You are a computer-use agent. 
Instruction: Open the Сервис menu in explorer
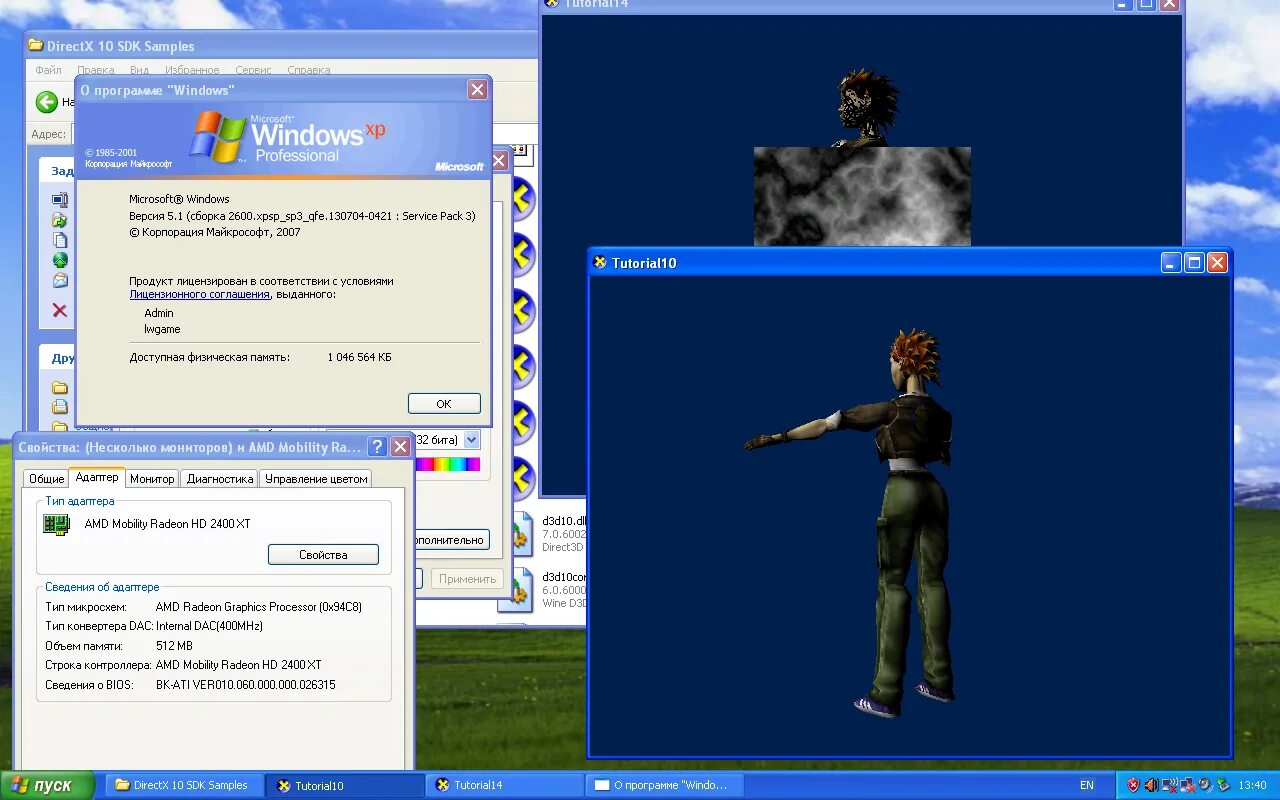coord(253,71)
